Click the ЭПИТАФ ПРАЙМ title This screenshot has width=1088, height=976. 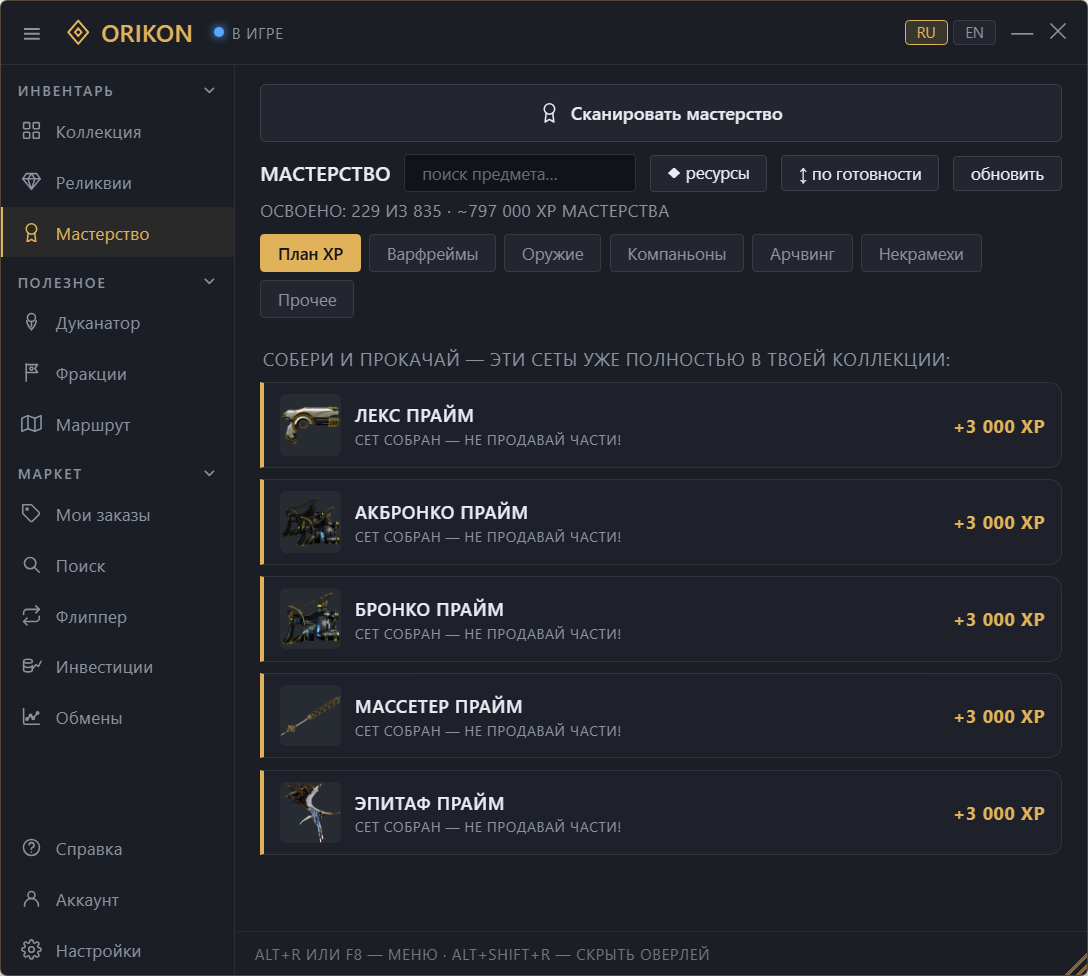click(429, 803)
